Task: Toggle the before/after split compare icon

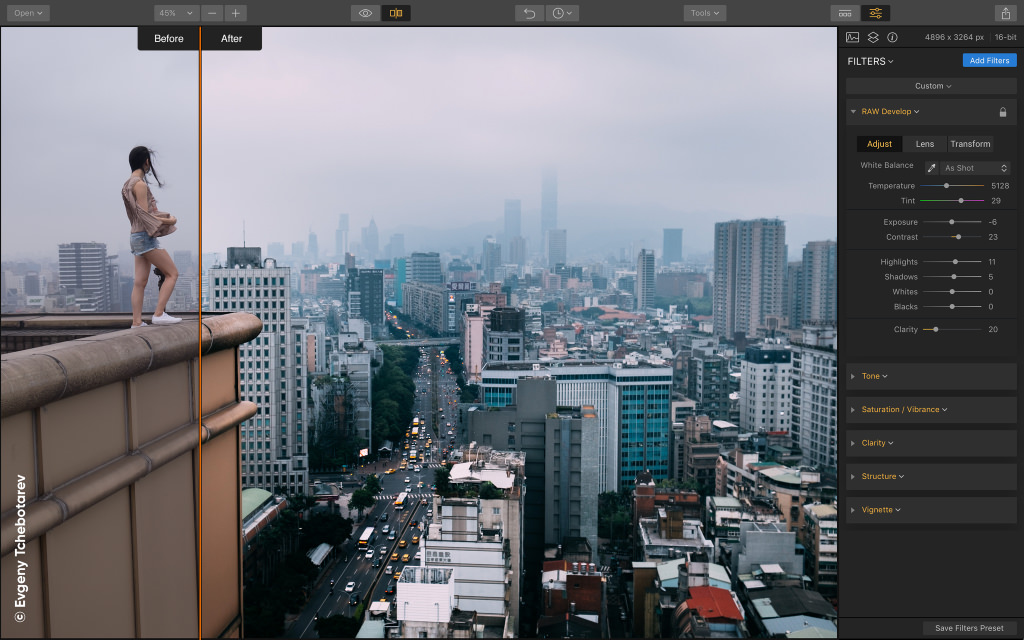Action: coord(396,13)
